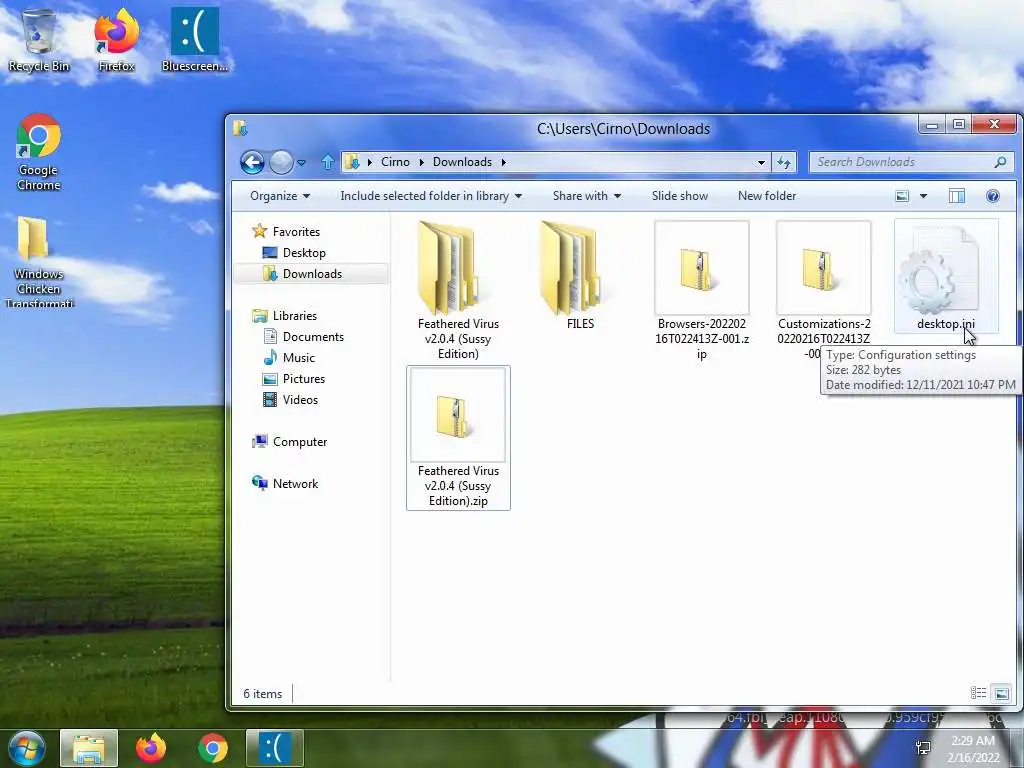Select Desktop under Favorites

pos(294,253)
